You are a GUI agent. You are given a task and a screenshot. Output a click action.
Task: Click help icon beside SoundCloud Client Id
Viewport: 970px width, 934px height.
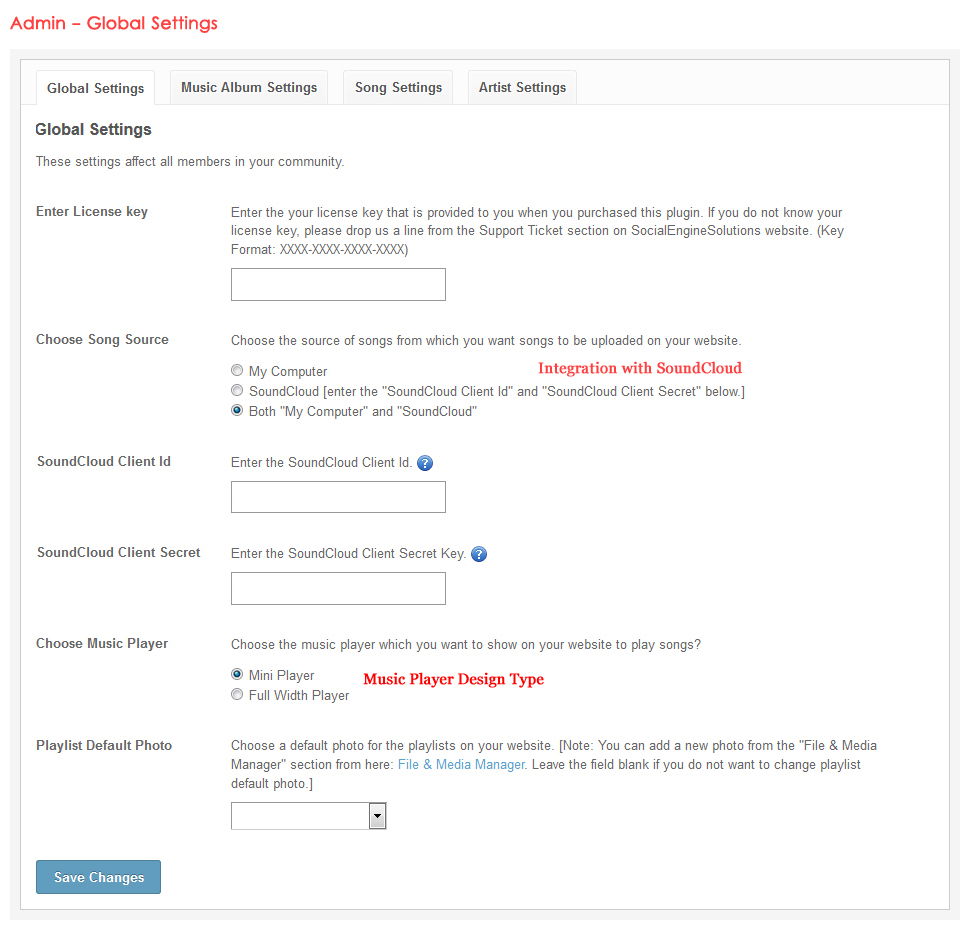425,463
